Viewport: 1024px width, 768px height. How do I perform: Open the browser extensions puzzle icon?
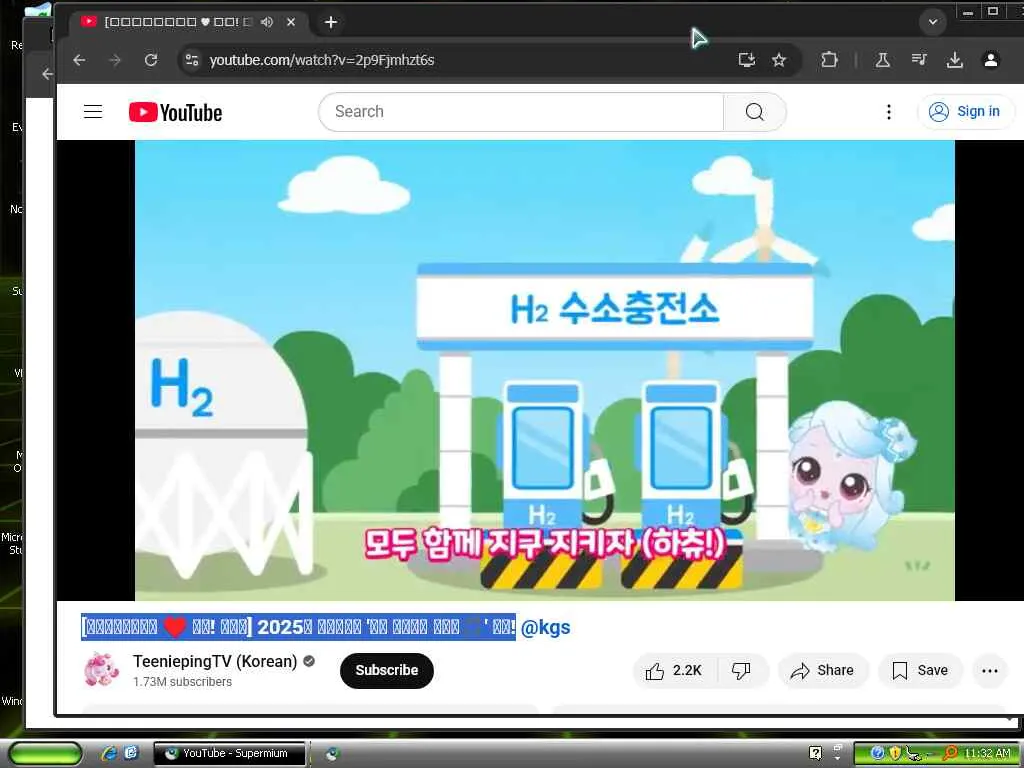(x=829, y=60)
